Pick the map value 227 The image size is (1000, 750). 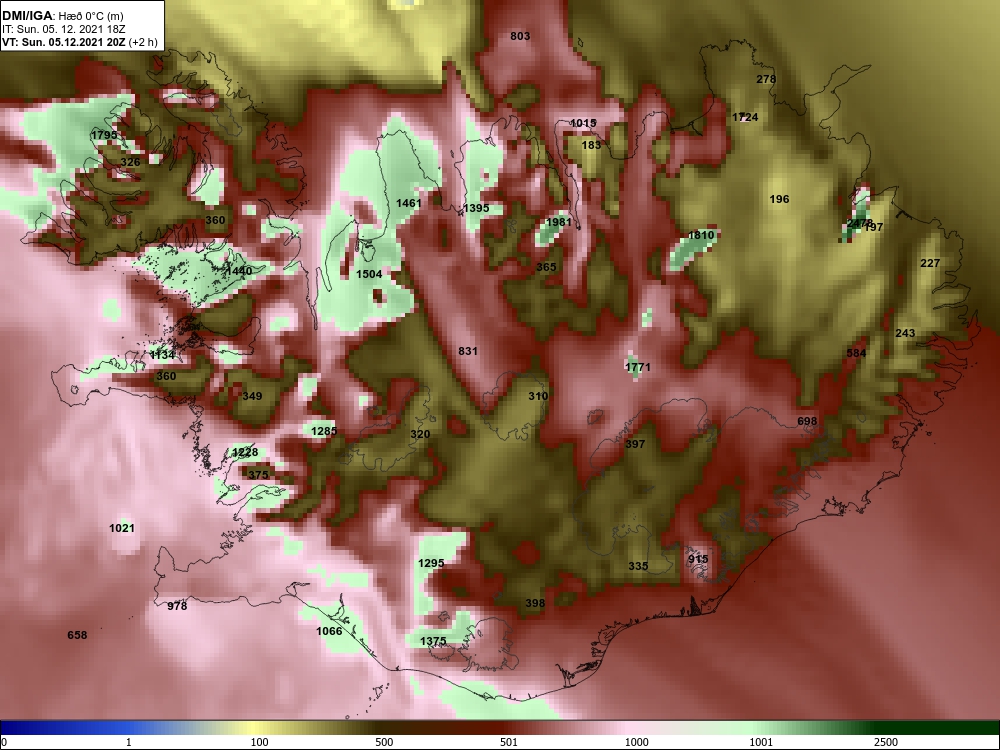pos(930,263)
